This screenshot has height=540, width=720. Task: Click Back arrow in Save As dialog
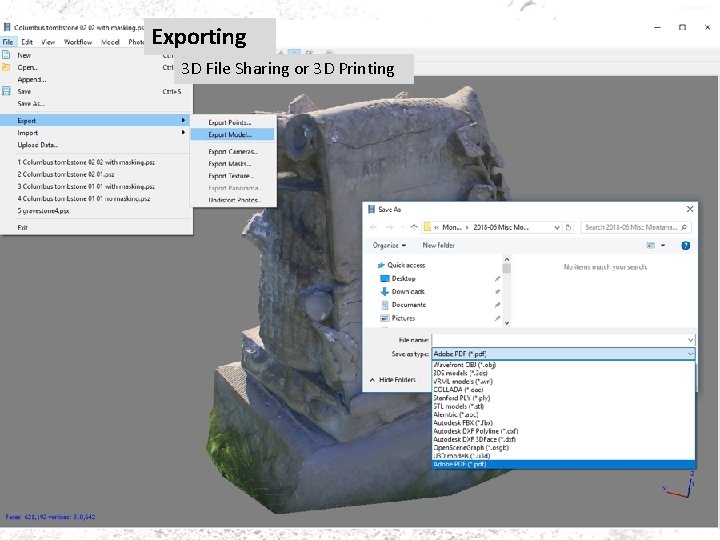pyautogui.click(x=373, y=227)
